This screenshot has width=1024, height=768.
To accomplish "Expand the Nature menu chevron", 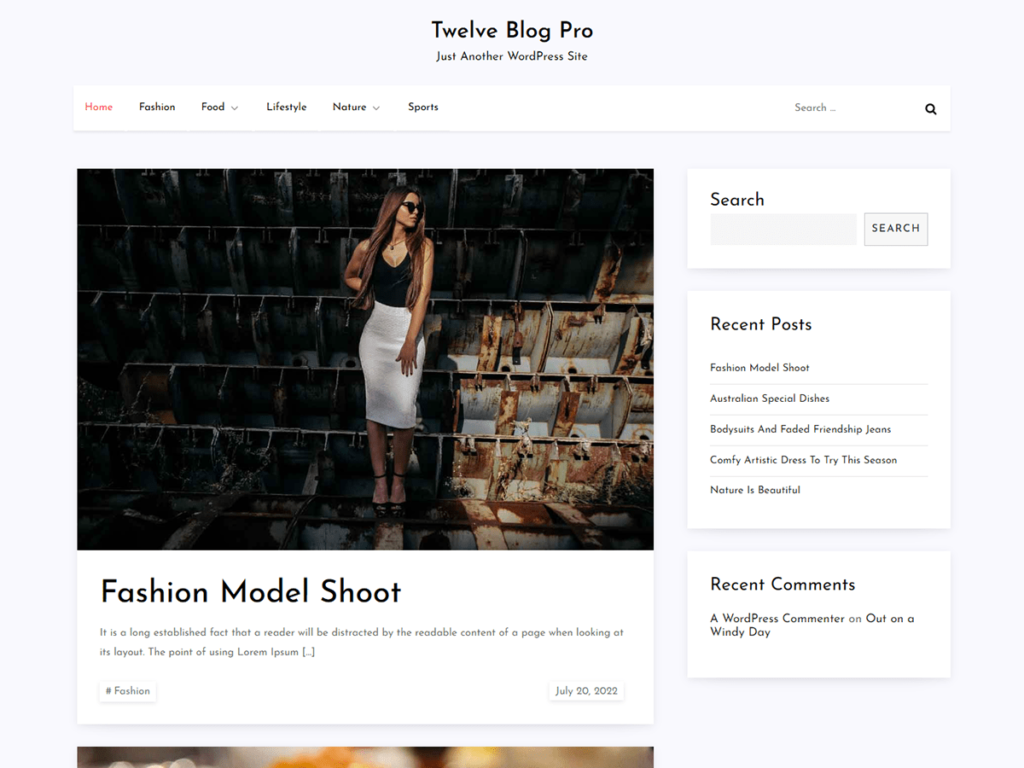I will click(376, 108).
